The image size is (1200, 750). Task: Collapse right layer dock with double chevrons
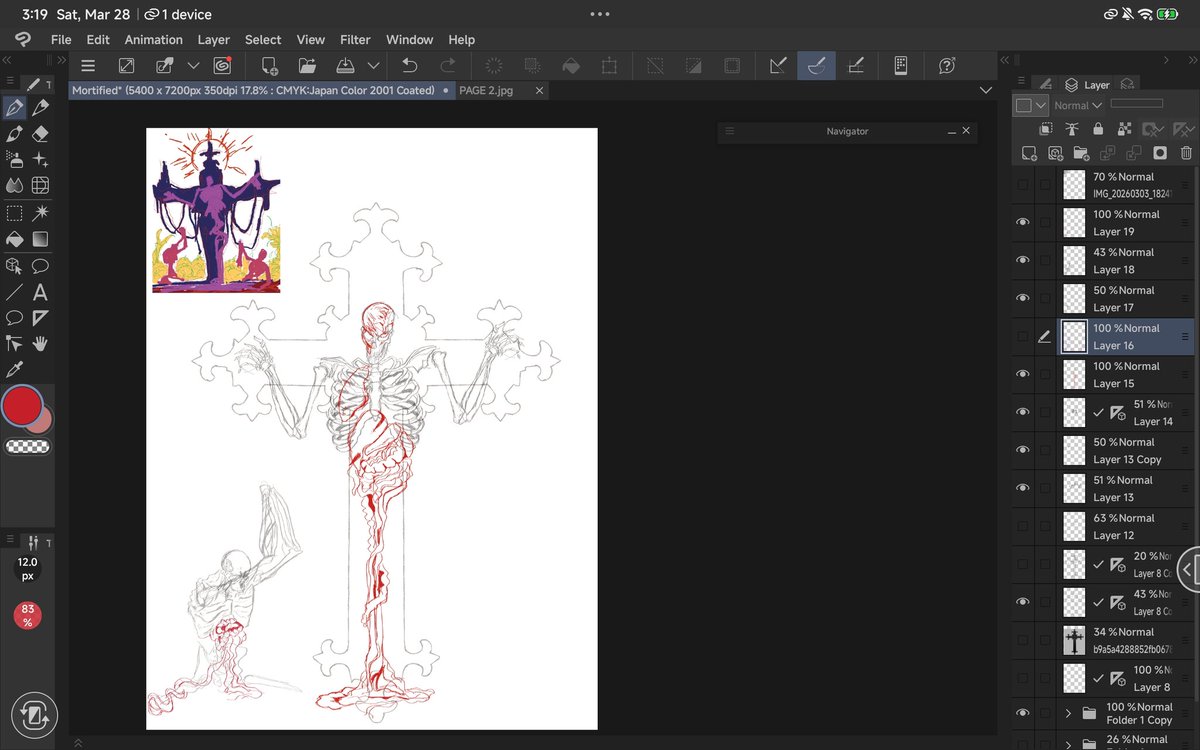coord(1191,60)
